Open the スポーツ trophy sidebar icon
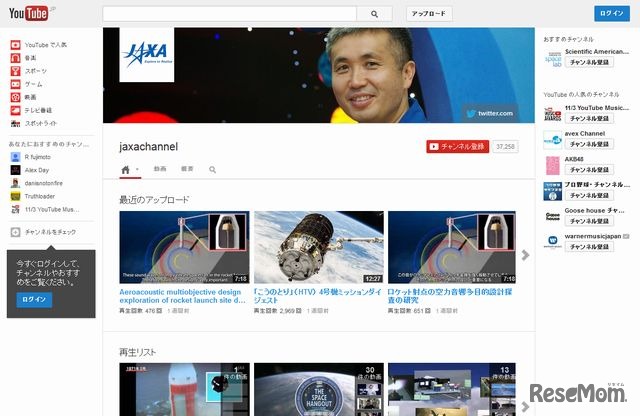The image size is (640, 416). pos(16,71)
